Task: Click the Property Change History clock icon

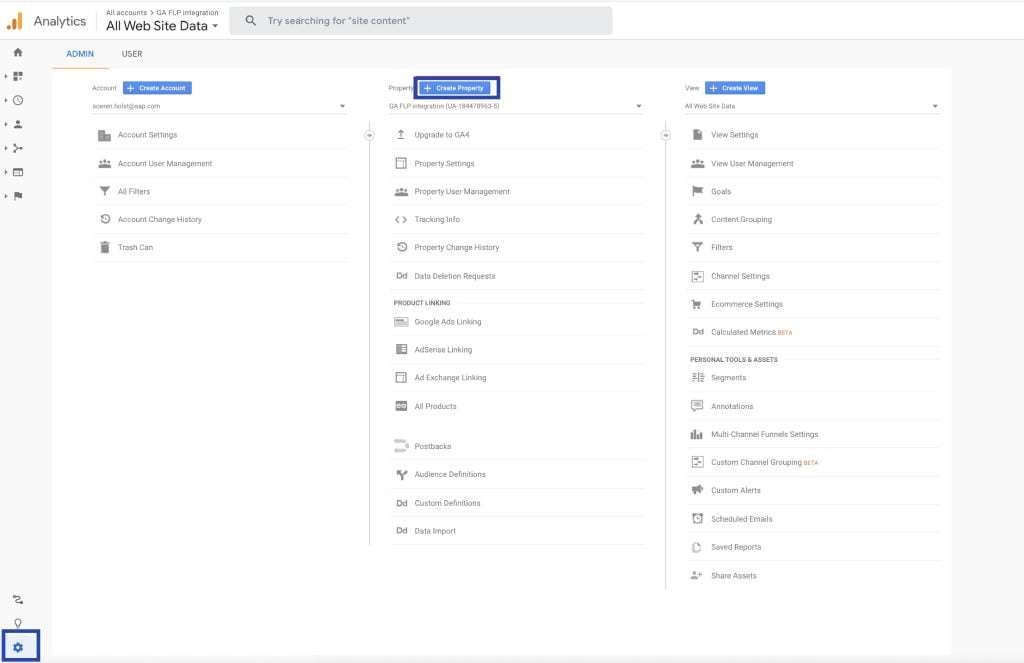Action: [x=402, y=247]
